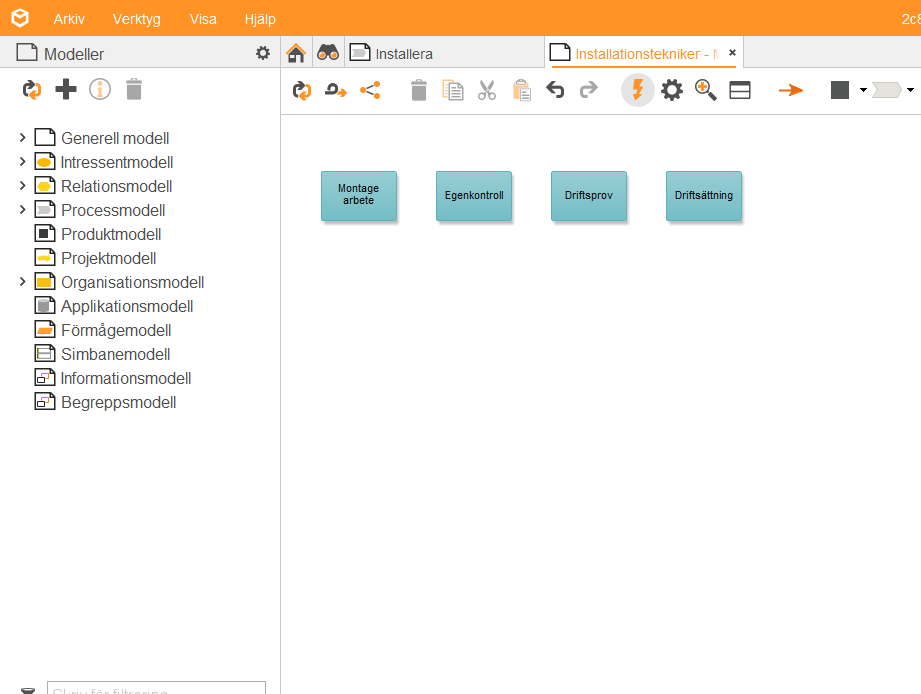Image resolution: width=921 pixels, height=694 pixels.
Task: Expand the Generell modell tree node
Action: pos(22,138)
